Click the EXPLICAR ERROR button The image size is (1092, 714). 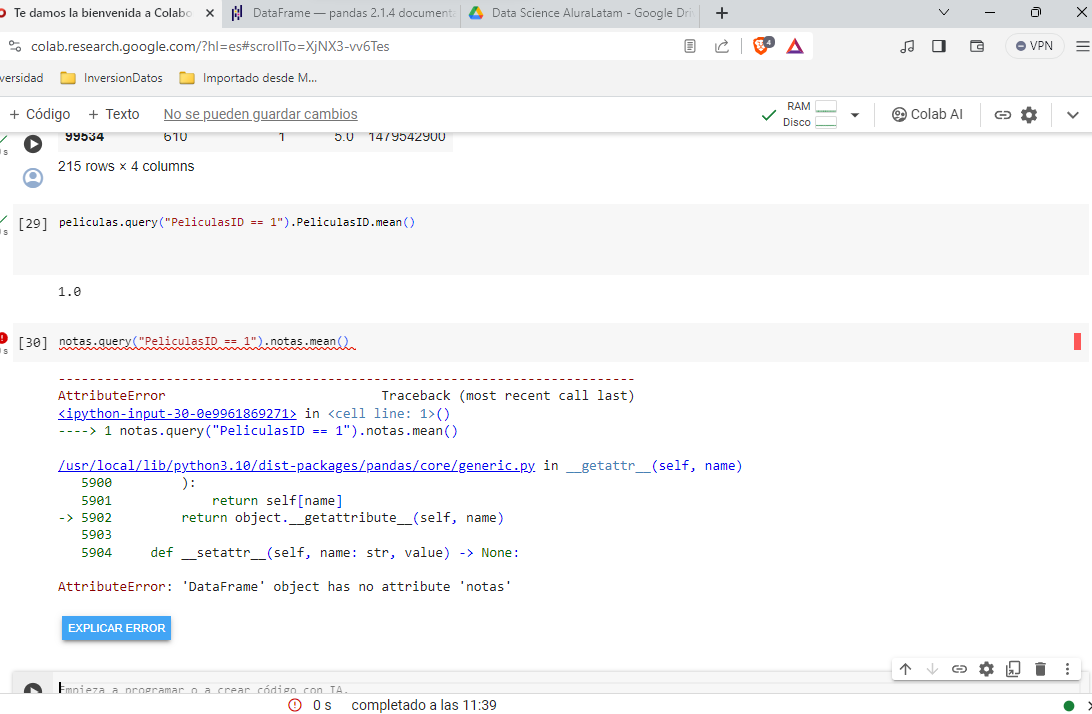(x=116, y=628)
